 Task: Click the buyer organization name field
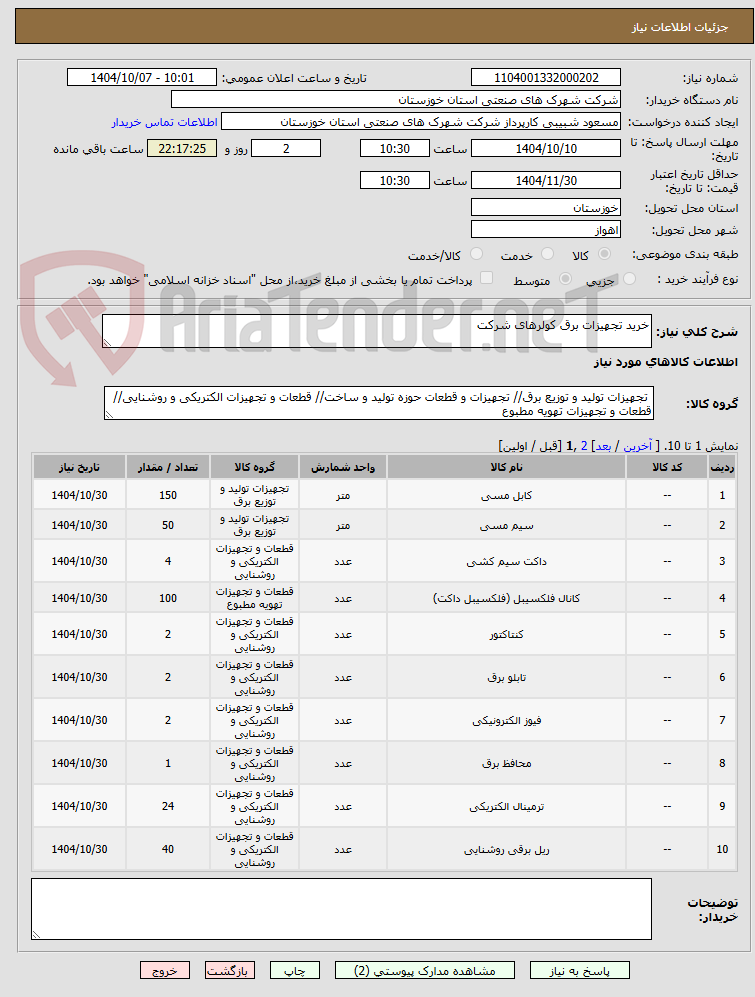click(396, 100)
